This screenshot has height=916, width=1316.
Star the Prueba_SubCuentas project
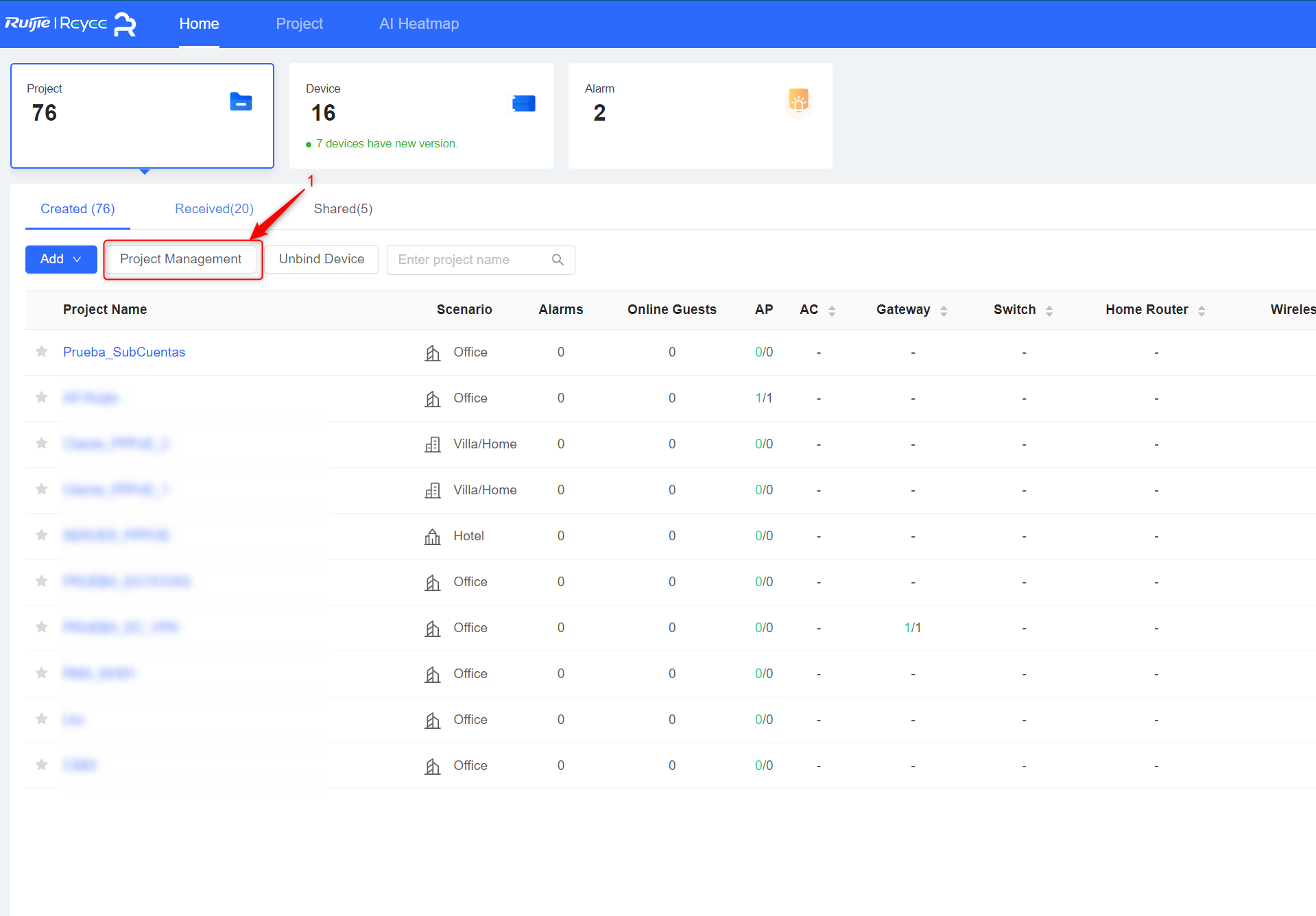pos(42,352)
